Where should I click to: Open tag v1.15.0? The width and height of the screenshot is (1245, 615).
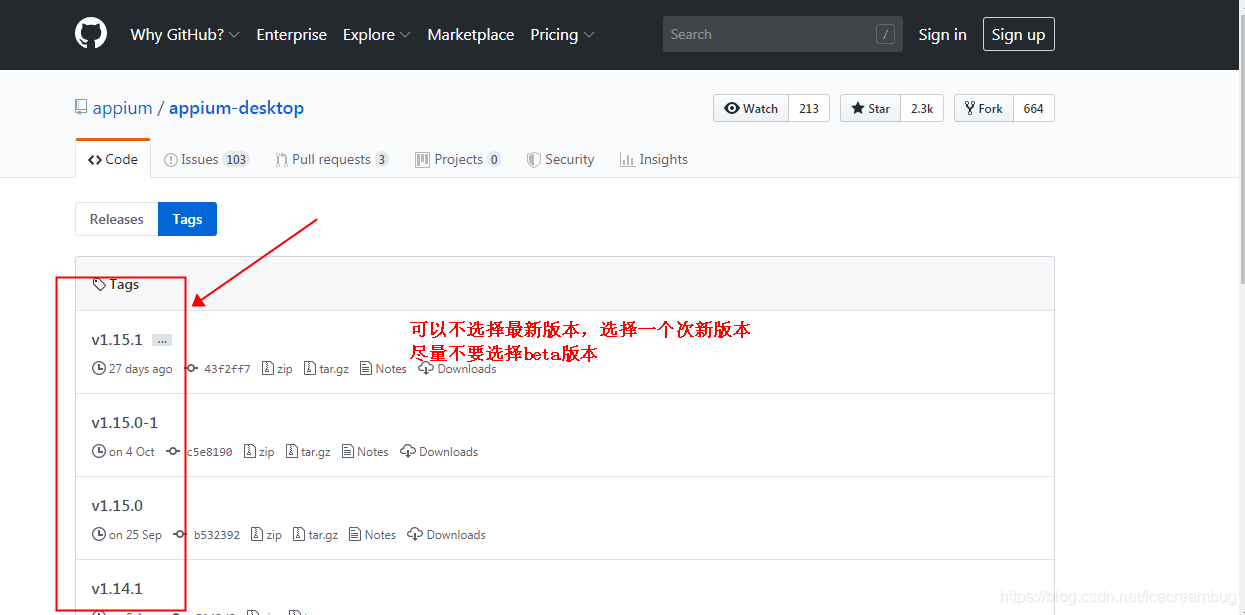(117, 506)
